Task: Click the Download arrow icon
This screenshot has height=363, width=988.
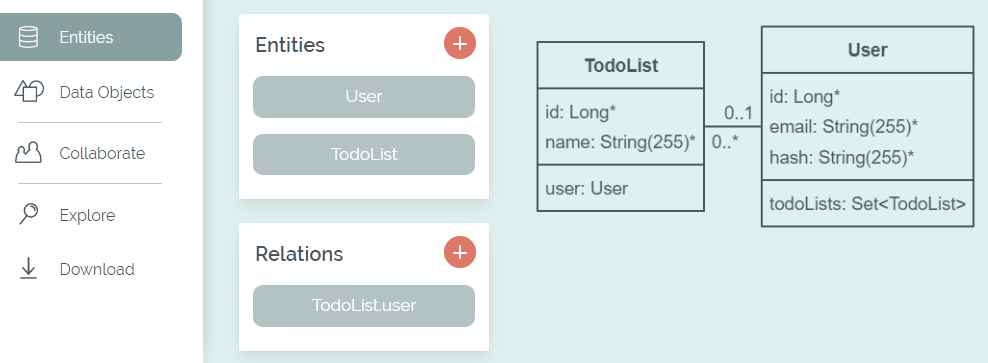Action: [28, 269]
